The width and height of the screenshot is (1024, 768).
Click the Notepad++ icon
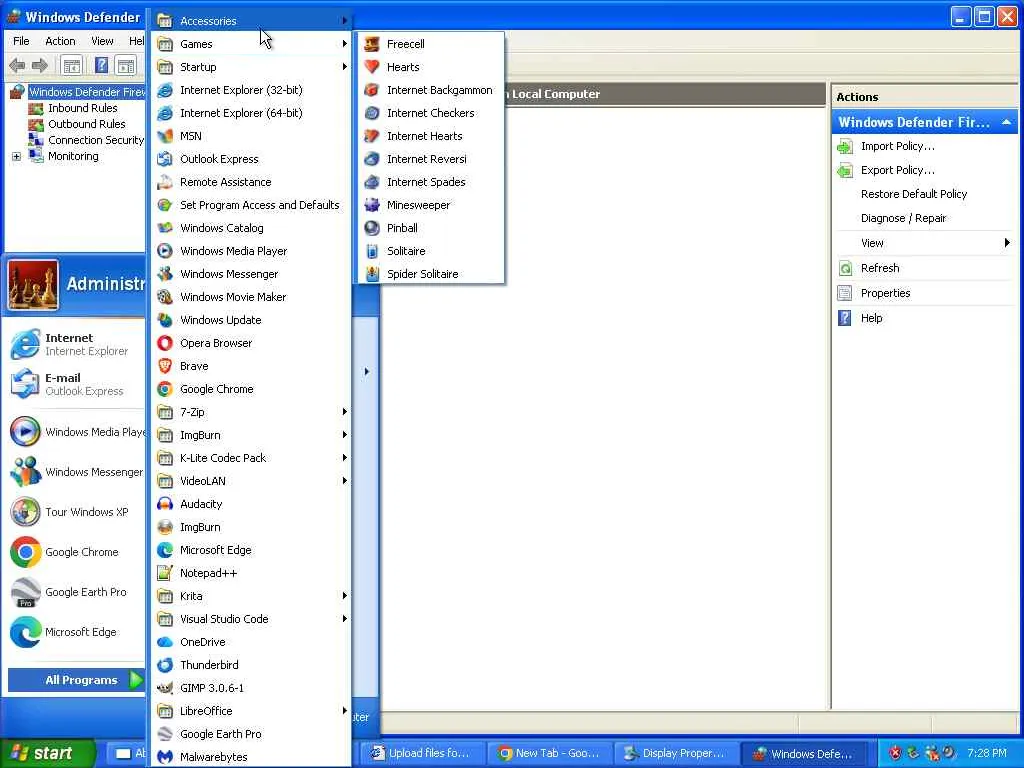click(x=165, y=573)
